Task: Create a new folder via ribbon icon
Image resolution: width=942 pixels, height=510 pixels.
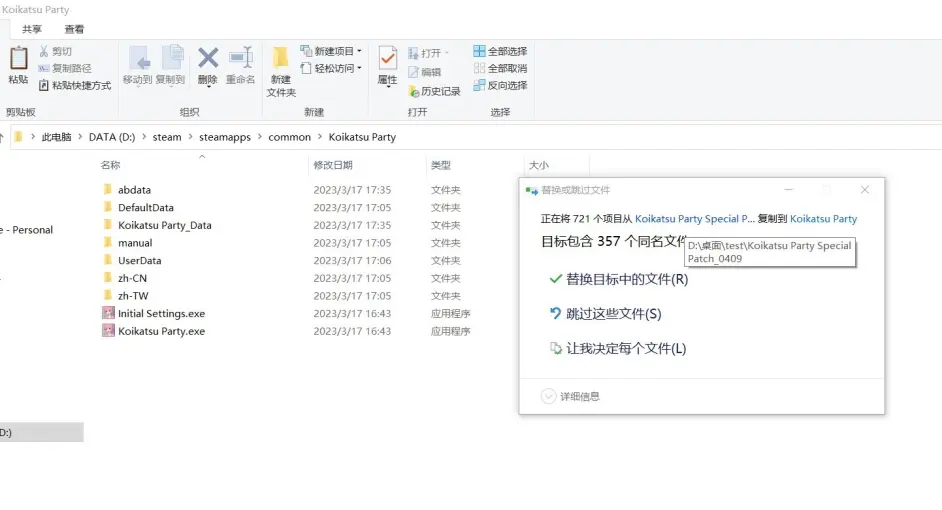Action: coord(281,68)
